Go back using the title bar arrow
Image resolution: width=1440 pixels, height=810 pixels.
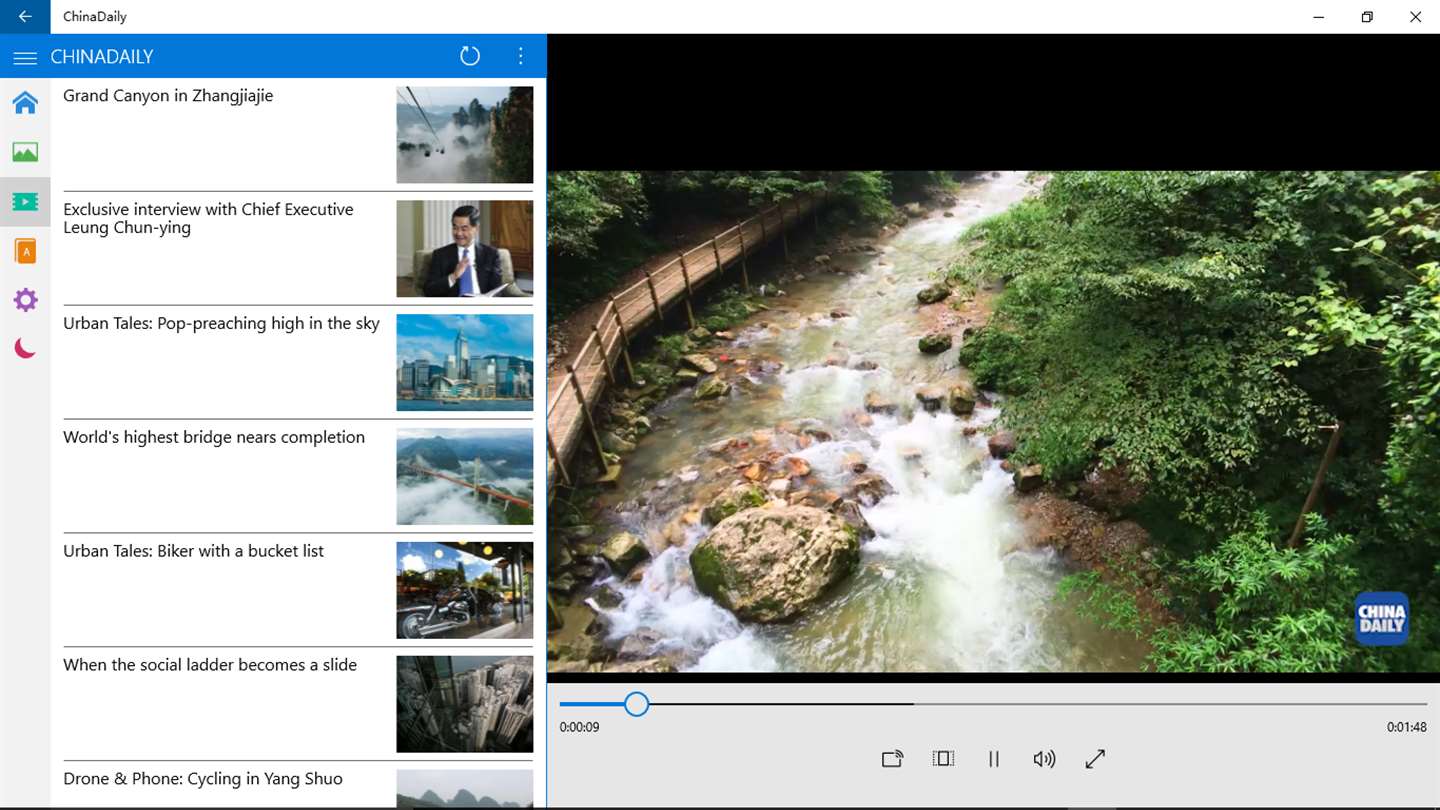[x=25, y=17]
